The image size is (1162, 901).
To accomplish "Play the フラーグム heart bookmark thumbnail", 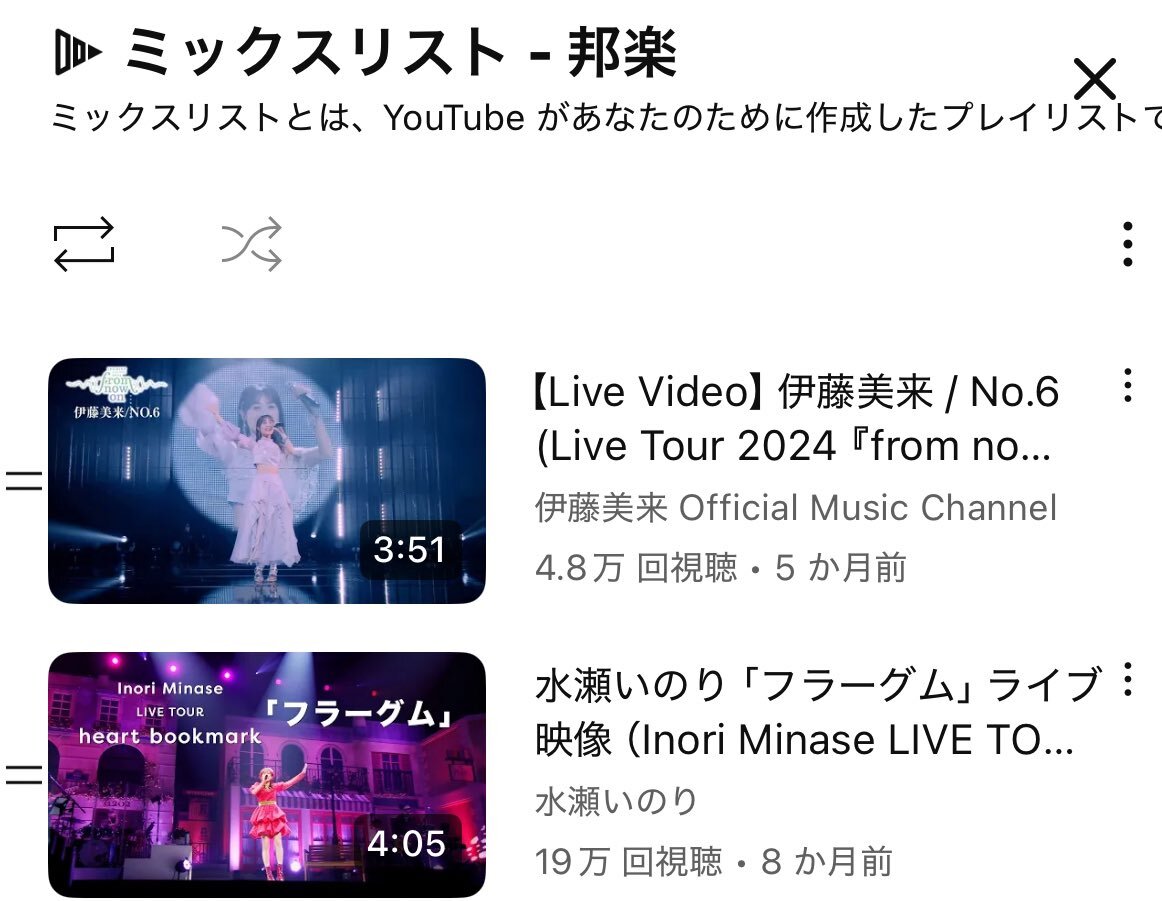I will (267, 775).
